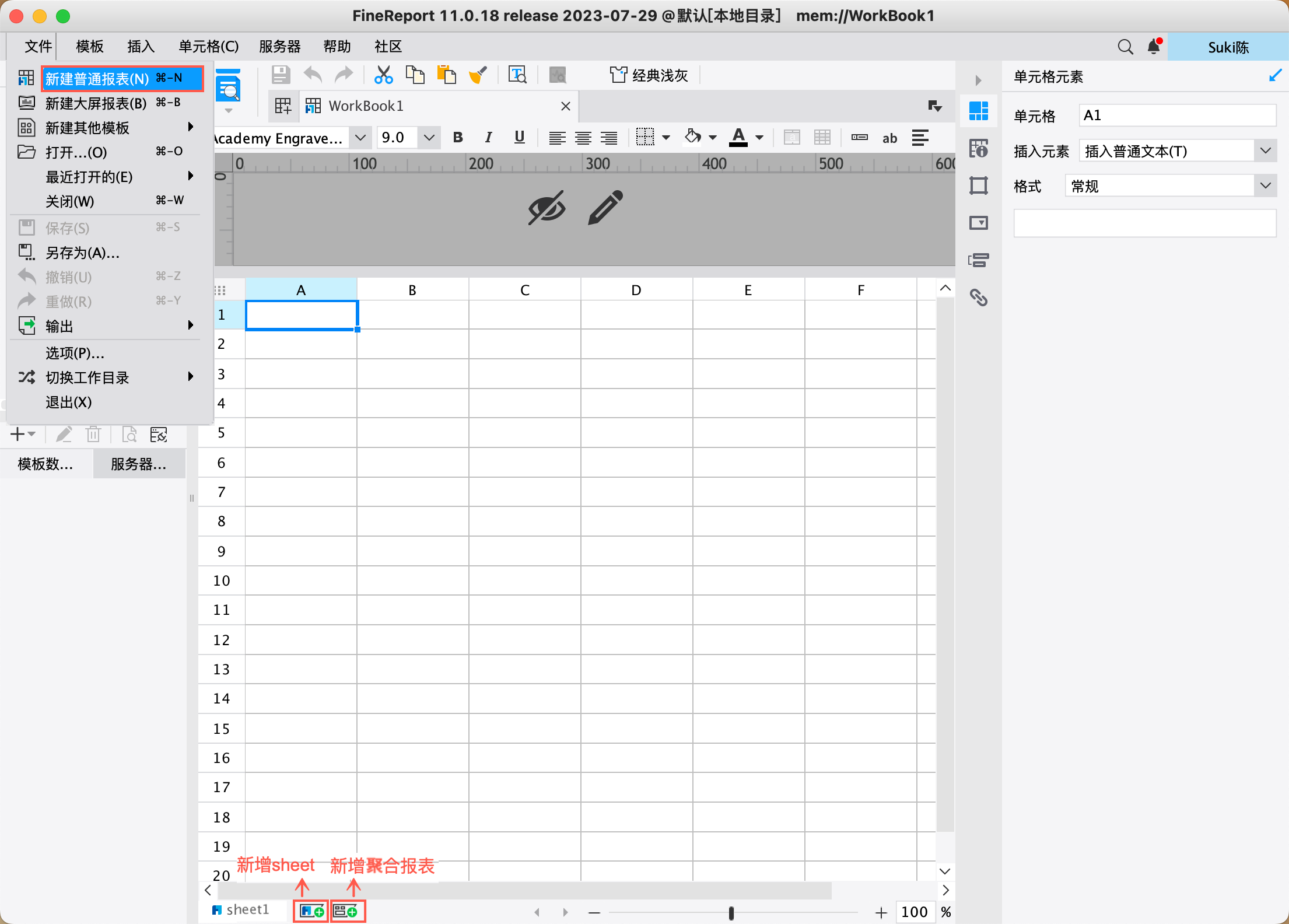Toggle bold text formatting
This screenshot has width=1289, height=924.
point(458,138)
